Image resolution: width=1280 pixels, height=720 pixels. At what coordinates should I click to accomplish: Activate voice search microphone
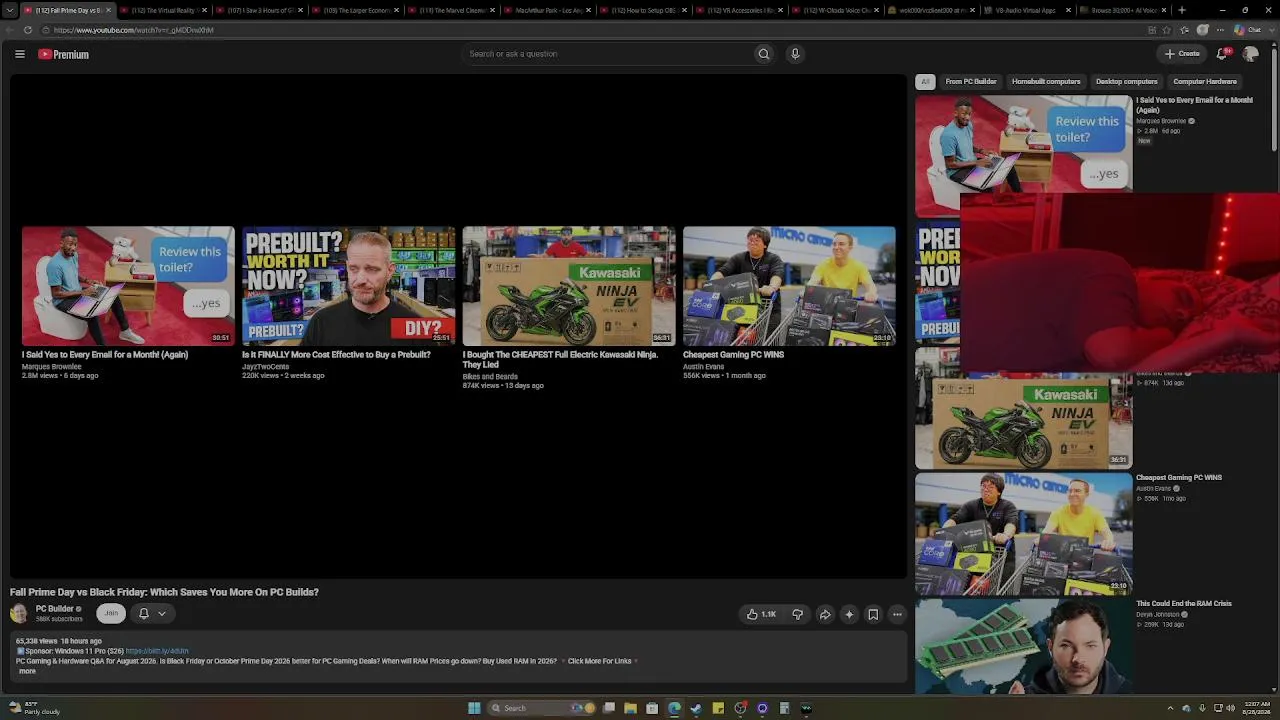coord(795,54)
